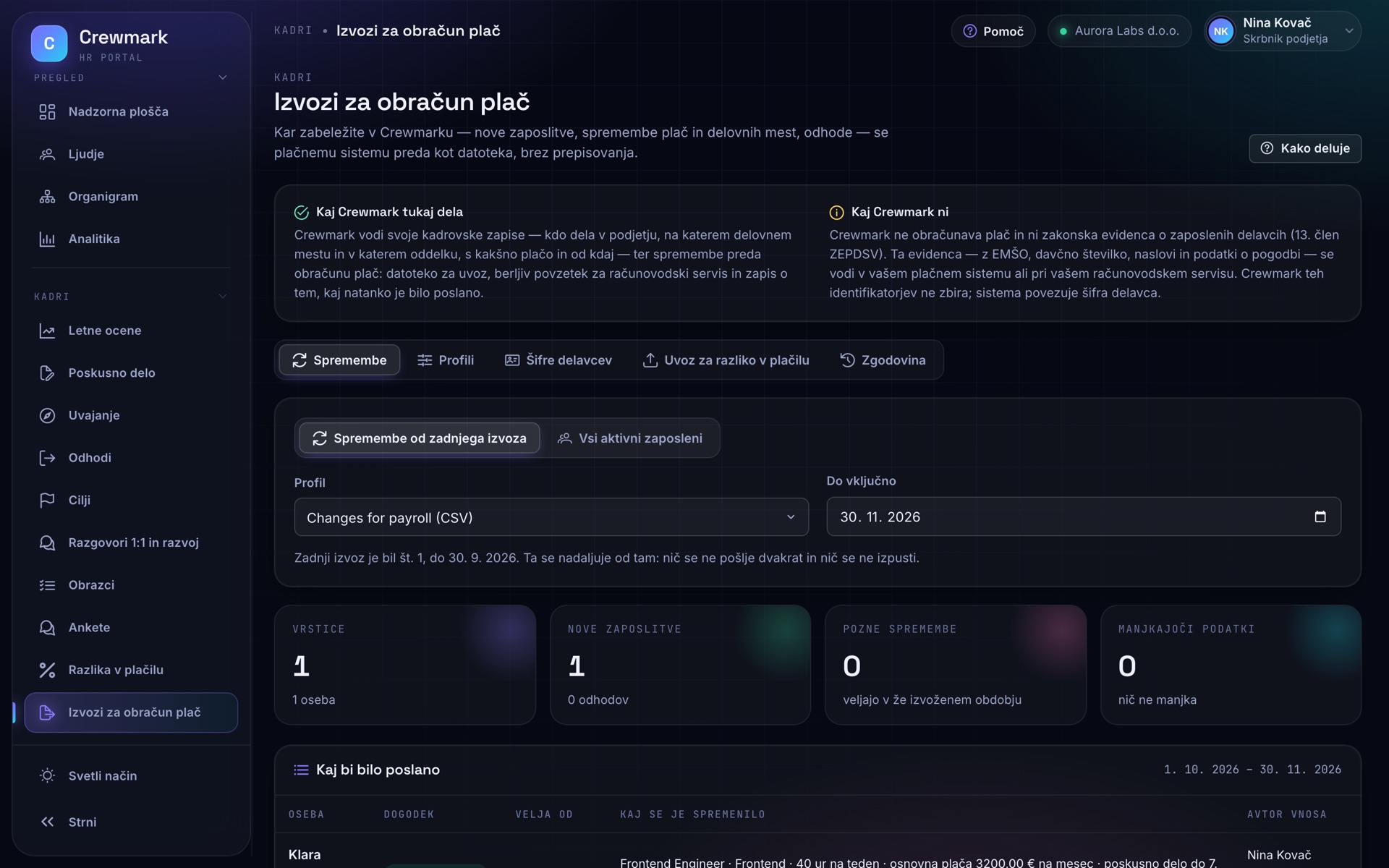The width and height of the screenshot is (1389, 868).
Task: Click the Pozne spremembe stat card
Action: click(x=956, y=665)
